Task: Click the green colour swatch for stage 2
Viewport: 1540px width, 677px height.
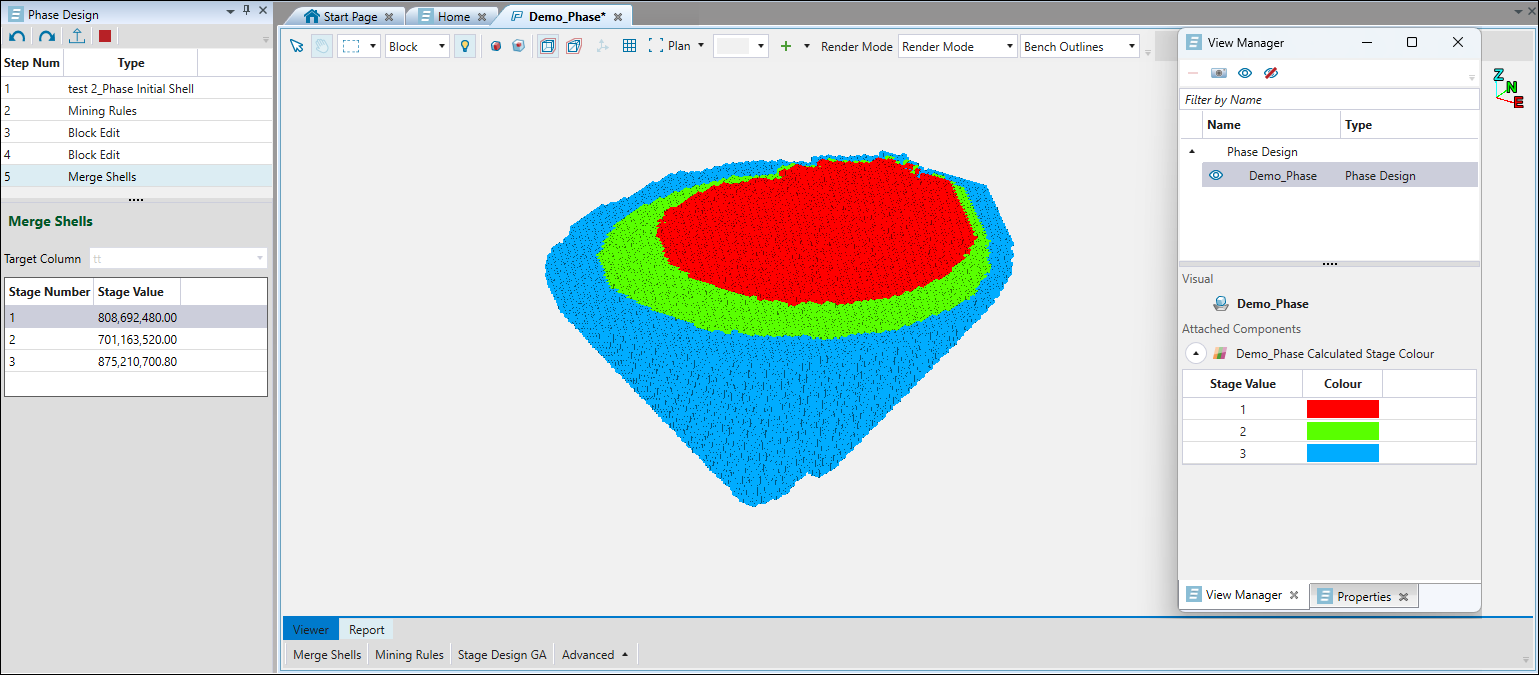Action: point(1342,431)
